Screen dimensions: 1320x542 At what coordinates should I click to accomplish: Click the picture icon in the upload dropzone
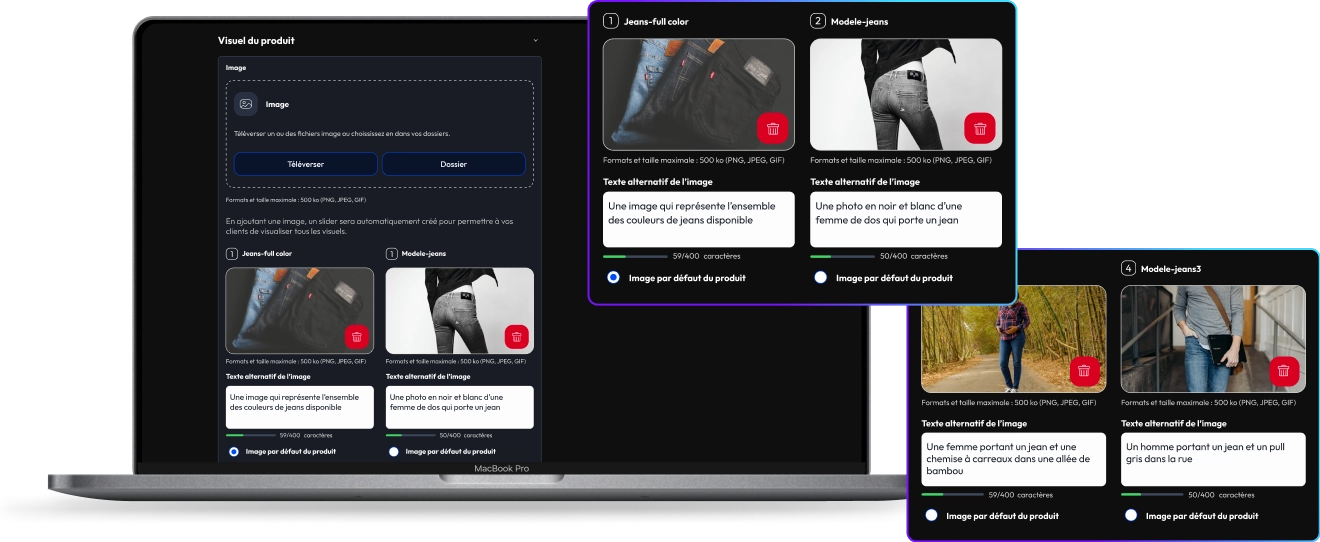click(x=245, y=104)
